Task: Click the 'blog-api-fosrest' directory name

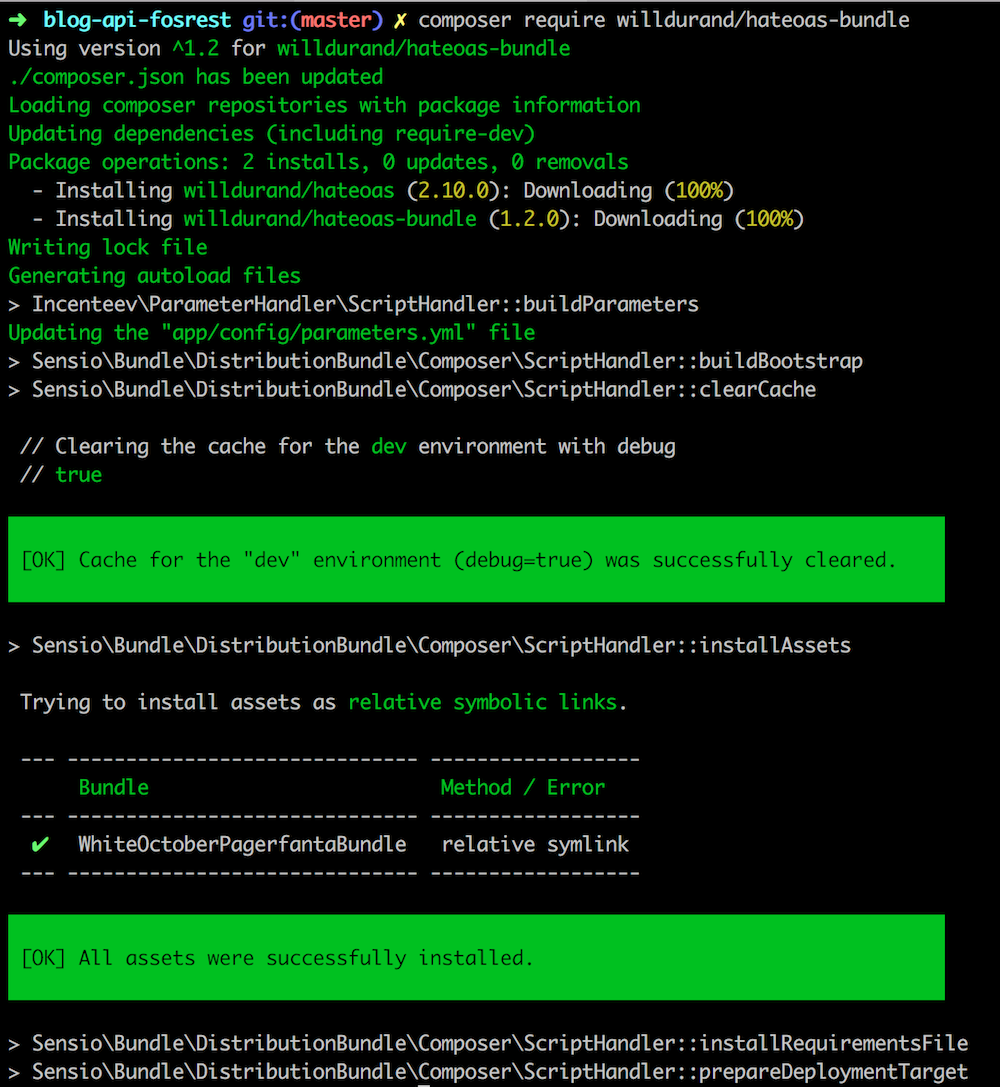Action: (x=137, y=20)
